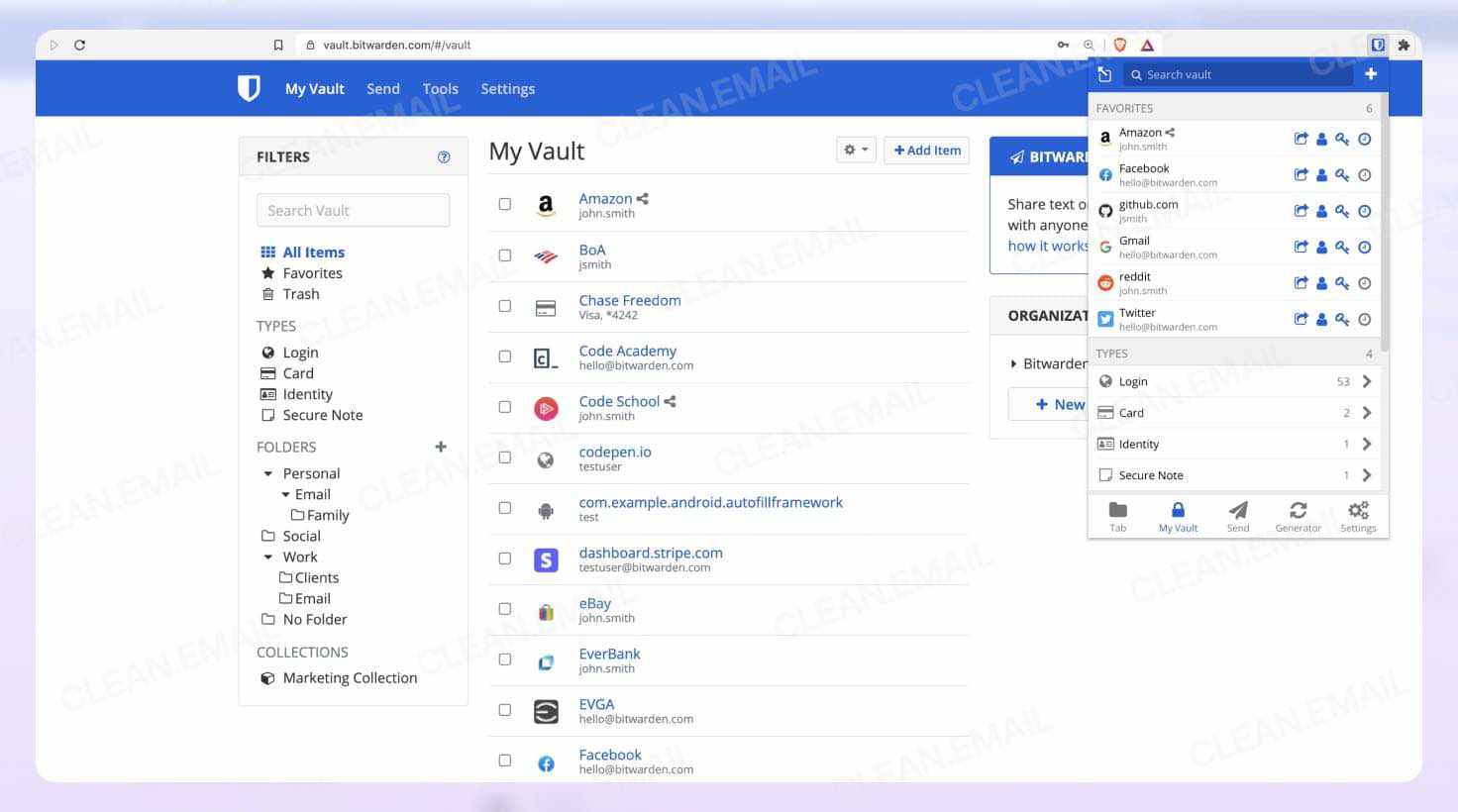Viewport: 1458px width, 812px height.
Task: Open the Tools menu in header
Action: (440, 89)
